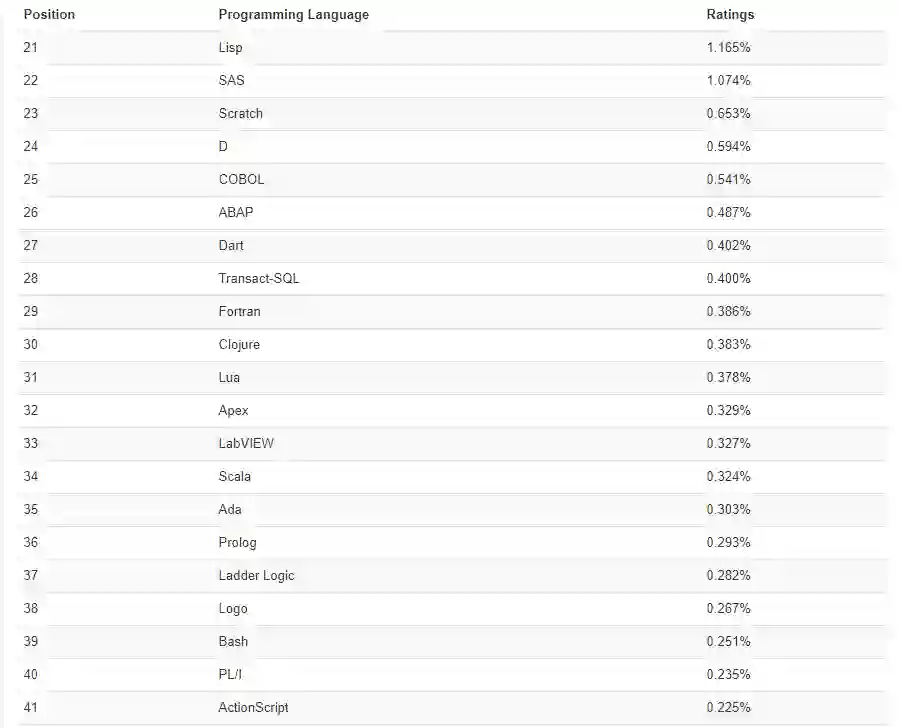Click the Programming Language column header
Viewport: 900px width, 728px height.
pyautogui.click(x=293, y=15)
